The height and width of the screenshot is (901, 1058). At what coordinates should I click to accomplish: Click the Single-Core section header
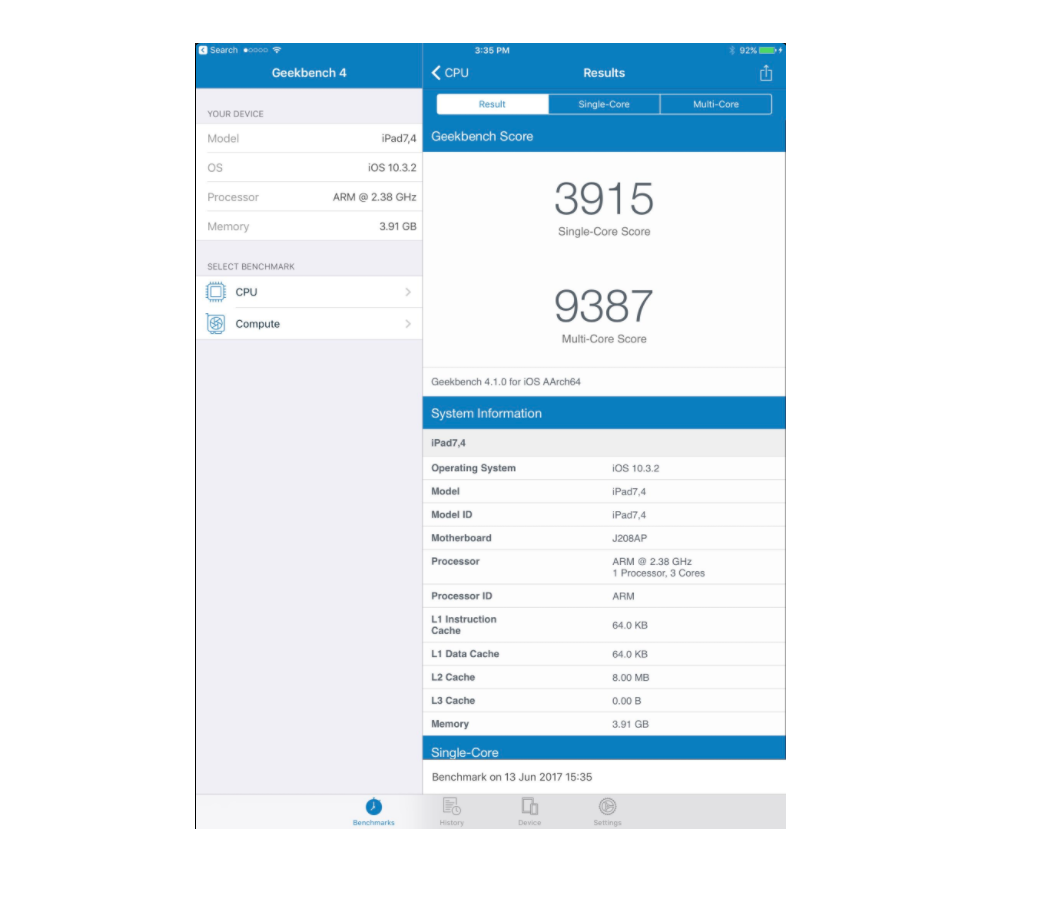click(604, 748)
